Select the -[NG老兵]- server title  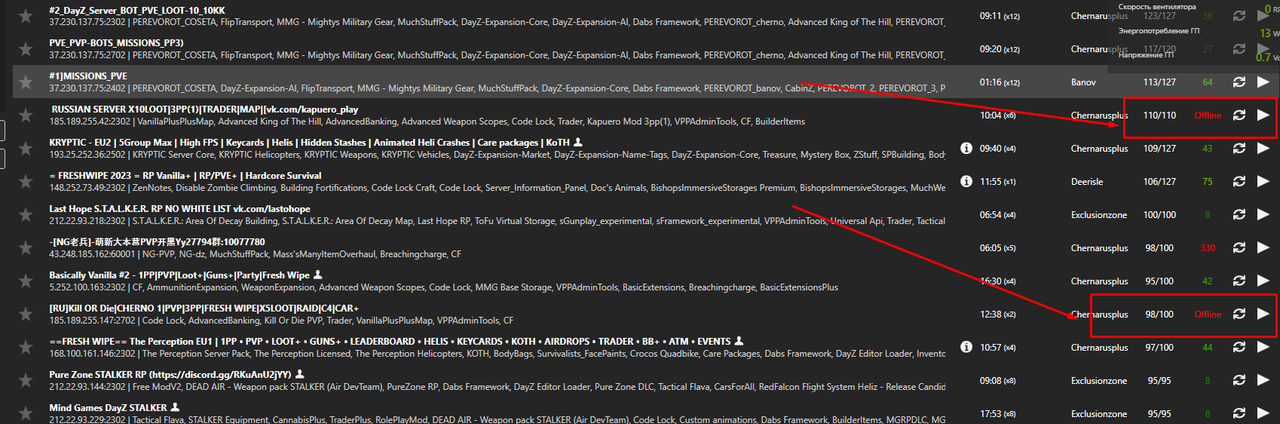point(157,242)
